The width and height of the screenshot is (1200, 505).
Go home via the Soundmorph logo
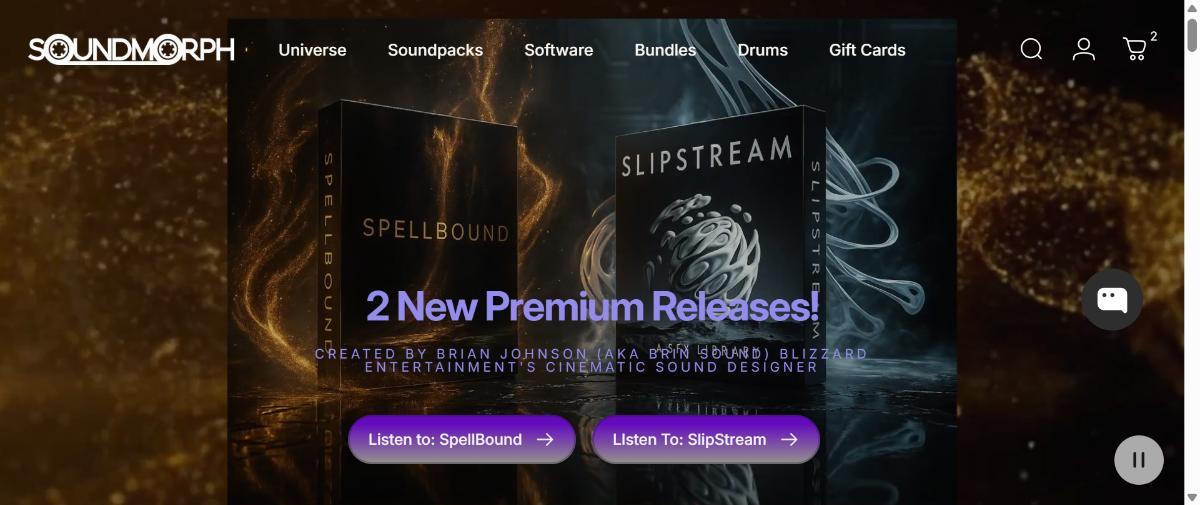[x=132, y=49]
